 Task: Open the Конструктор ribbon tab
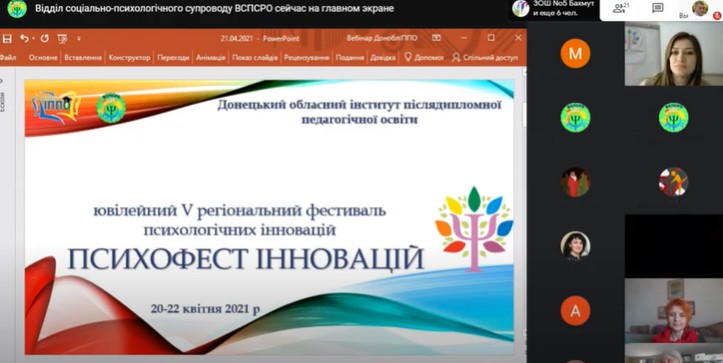pyautogui.click(x=130, y=58)
